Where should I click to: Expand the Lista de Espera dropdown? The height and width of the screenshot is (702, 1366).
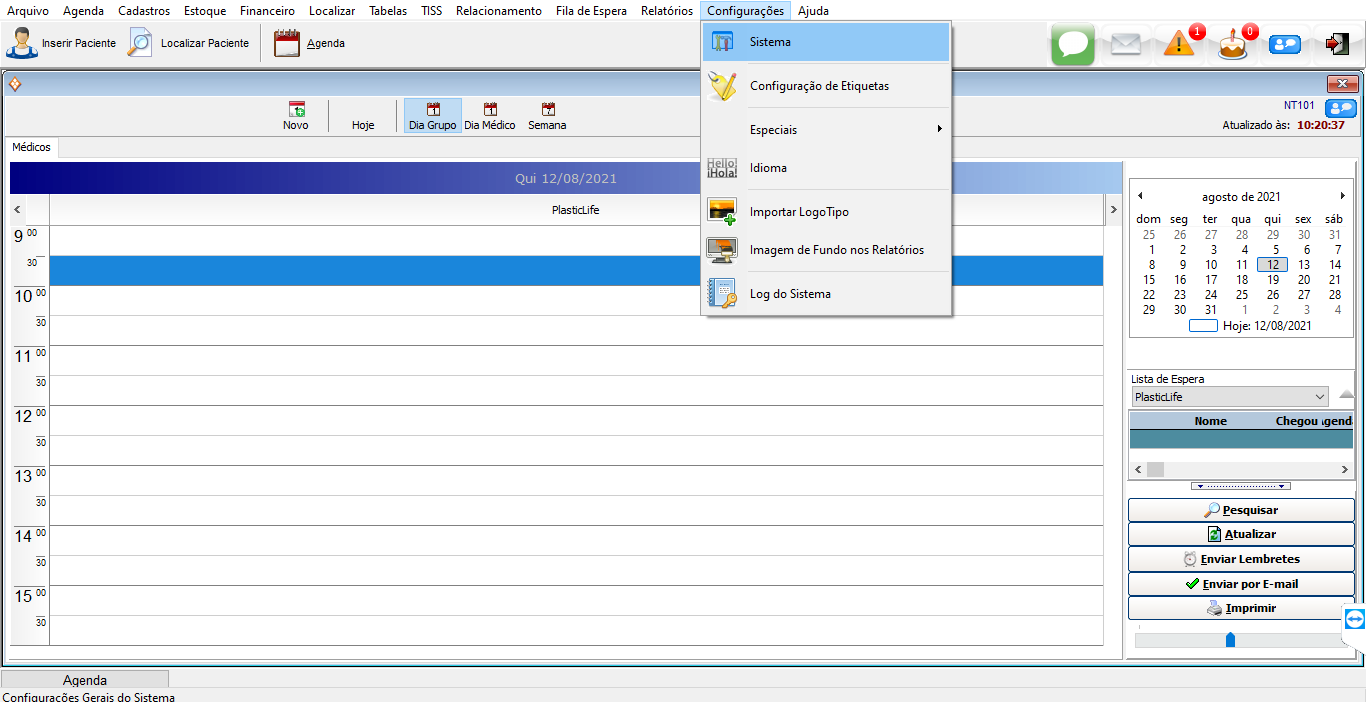pos(1319,397)
